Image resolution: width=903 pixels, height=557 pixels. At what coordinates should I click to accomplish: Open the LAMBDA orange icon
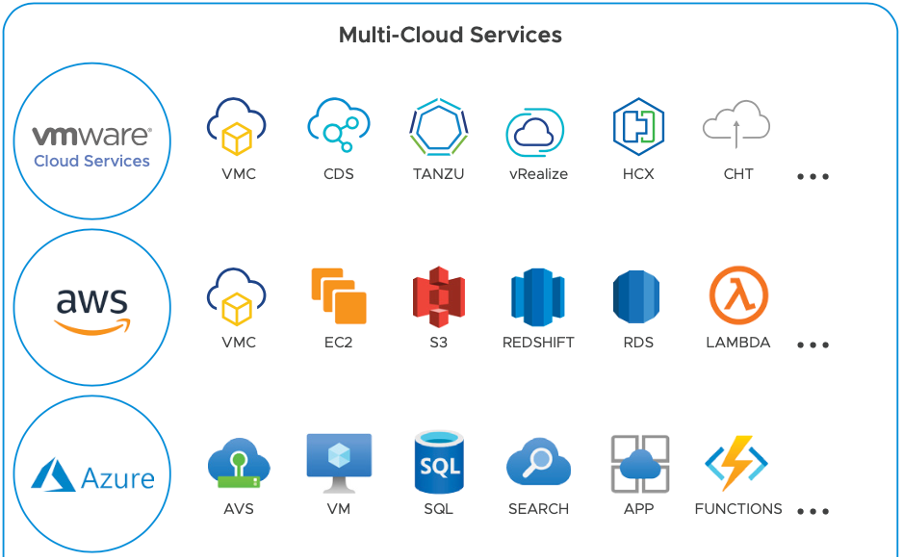tap(739, 295)
